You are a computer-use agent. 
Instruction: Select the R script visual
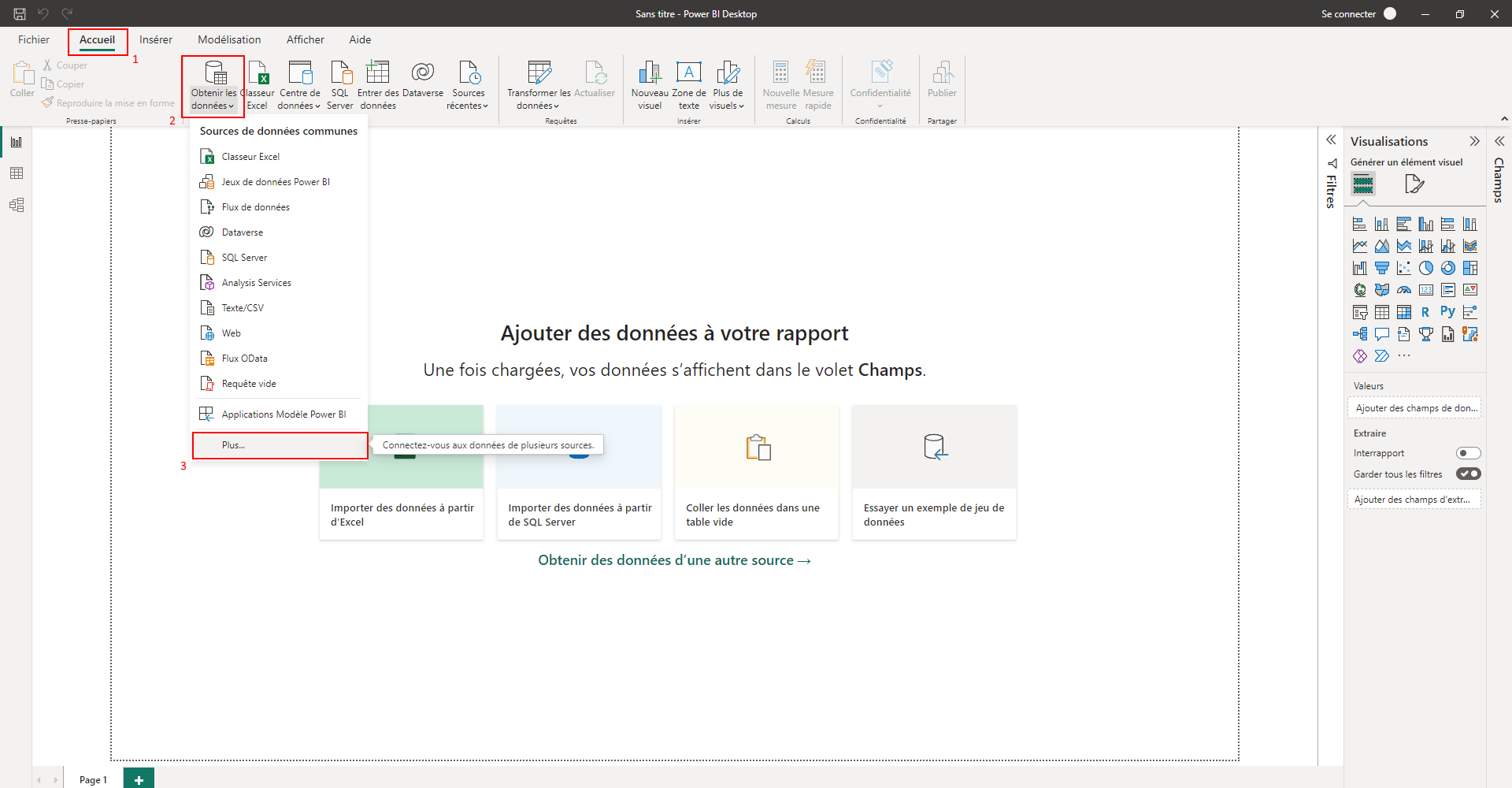(1425, 313)
